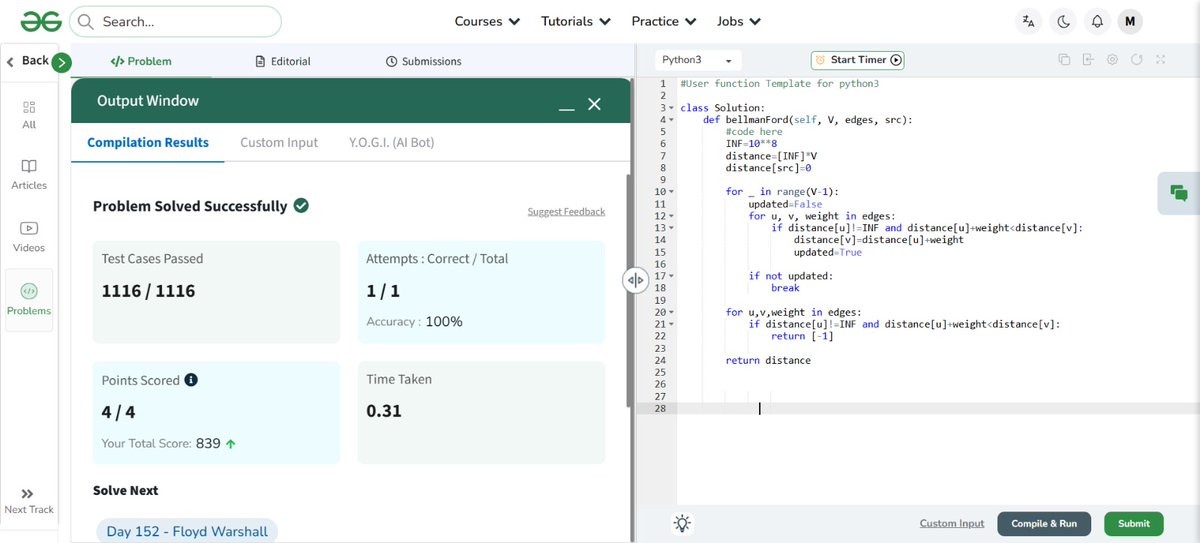This screenshot has height=543, width=1200.
Task: Start the timer
Action: (858, 60)
